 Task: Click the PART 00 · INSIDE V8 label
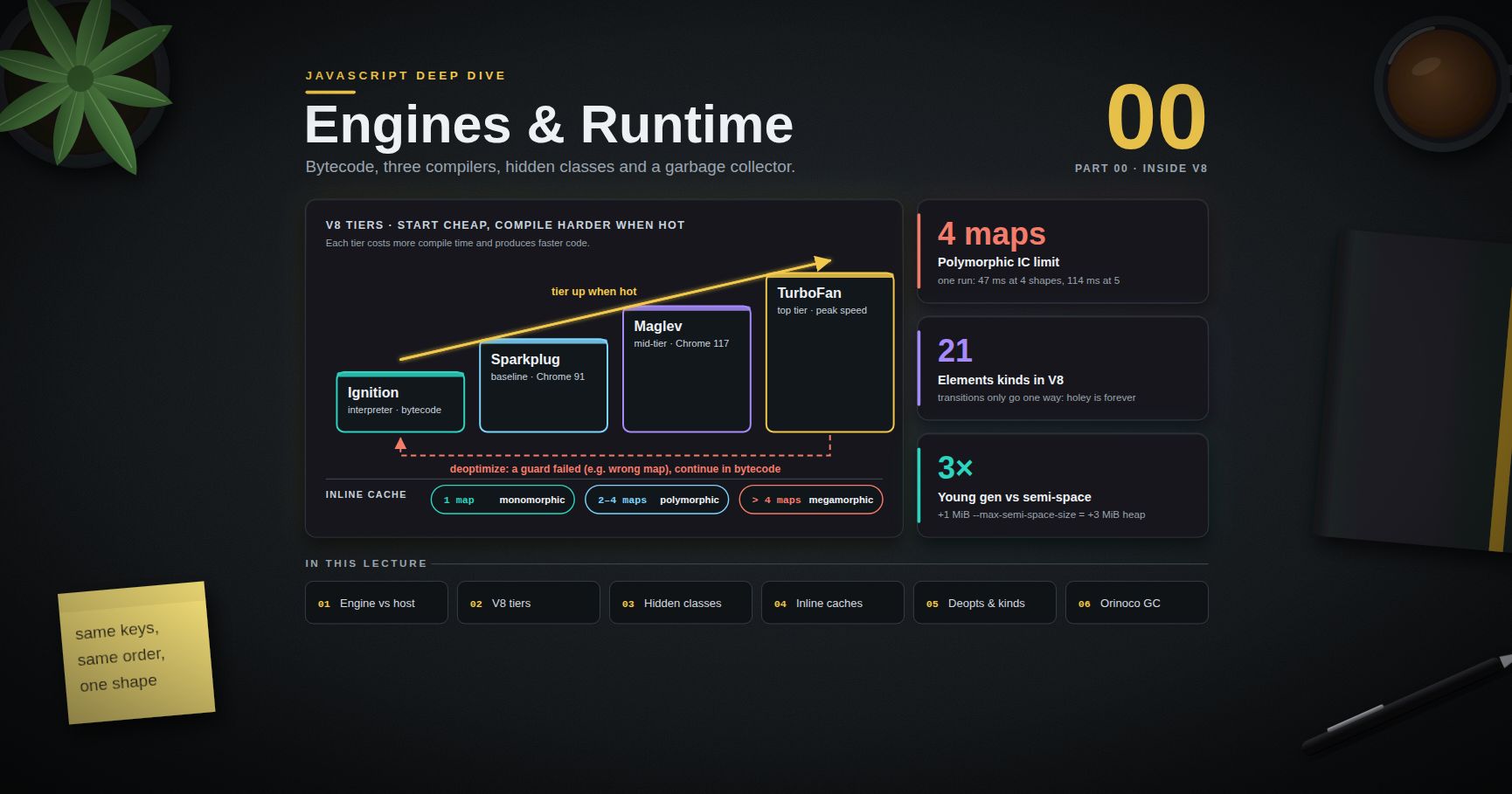point(1141,169)
